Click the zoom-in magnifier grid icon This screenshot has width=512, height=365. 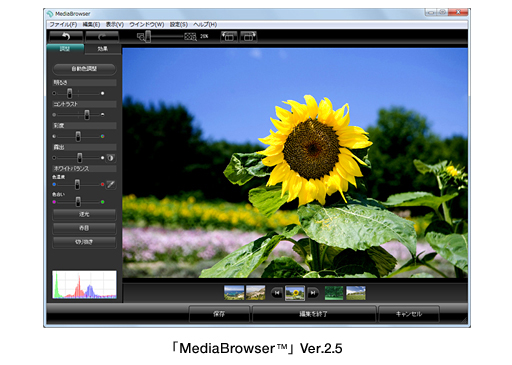coord(191,37)
